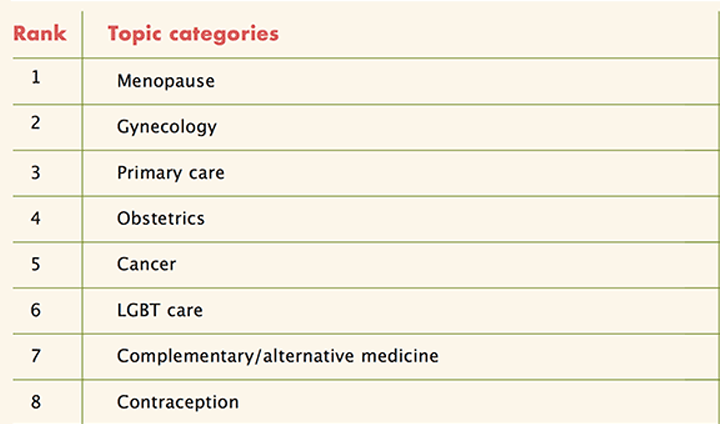Click the Rank column header

pos(39,34)
